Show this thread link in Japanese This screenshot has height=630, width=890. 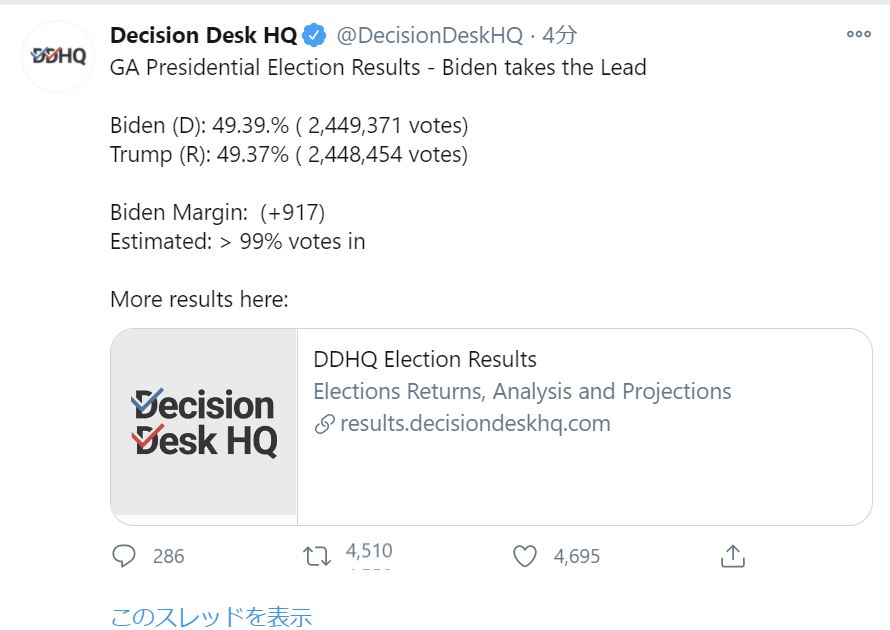tap(211, 616)
